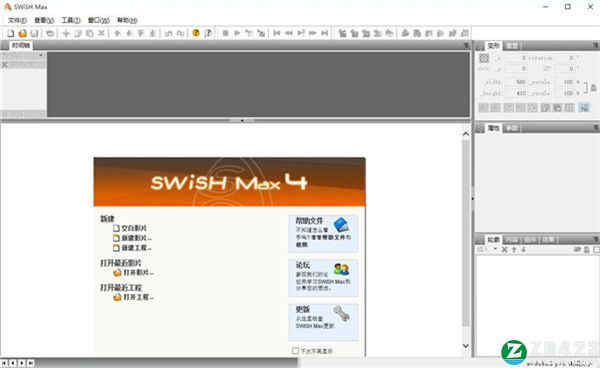Click the 打开影片... link
600x368 pixels.
pos(134,273)
